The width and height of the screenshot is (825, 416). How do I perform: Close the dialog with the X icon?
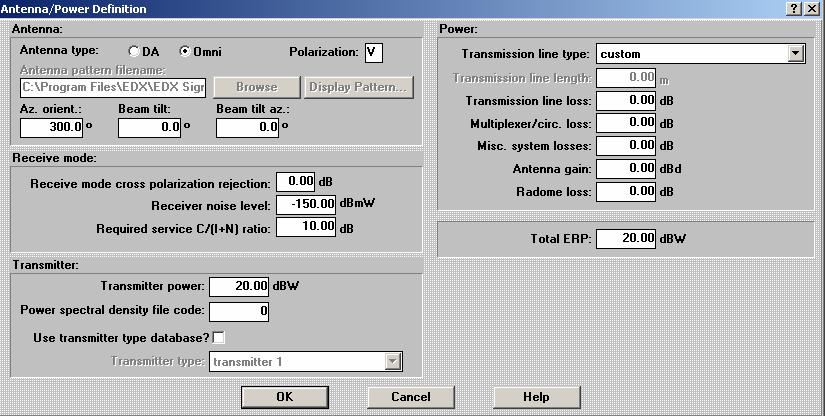point(811,8)
